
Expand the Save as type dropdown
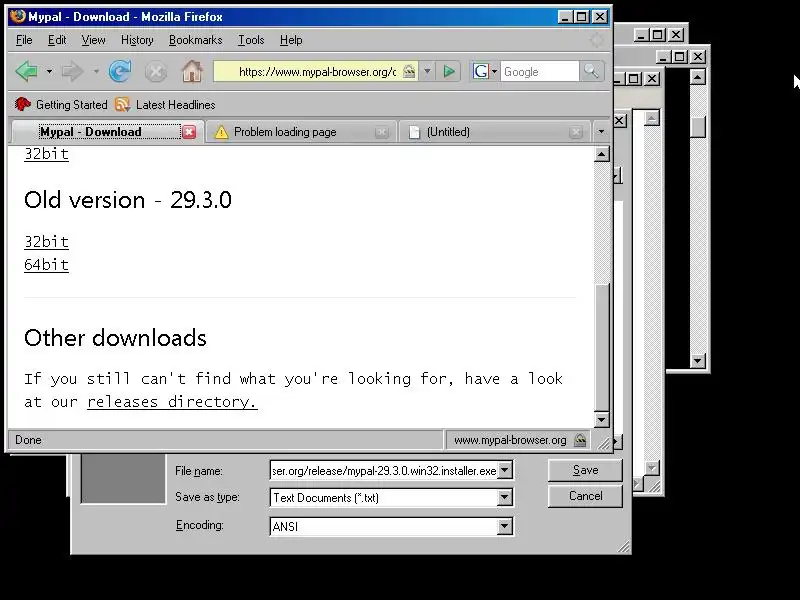tap(505, 497)
